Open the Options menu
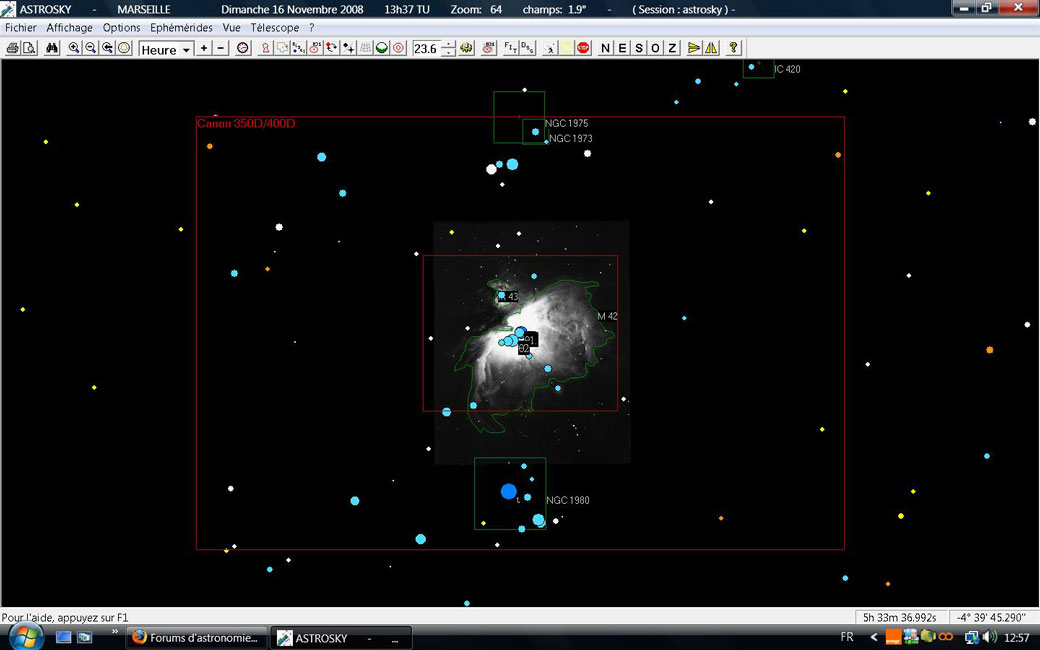 point(121,28)
